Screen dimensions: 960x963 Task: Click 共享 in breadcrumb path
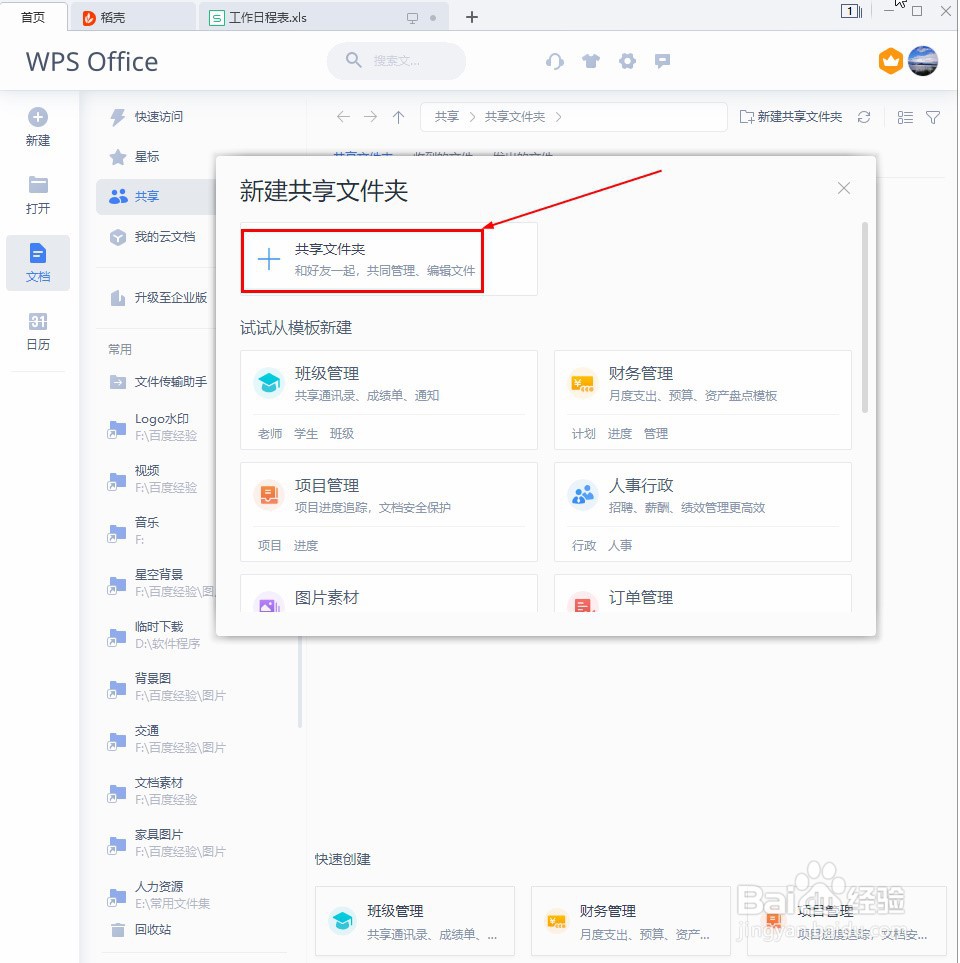[447, 117]
